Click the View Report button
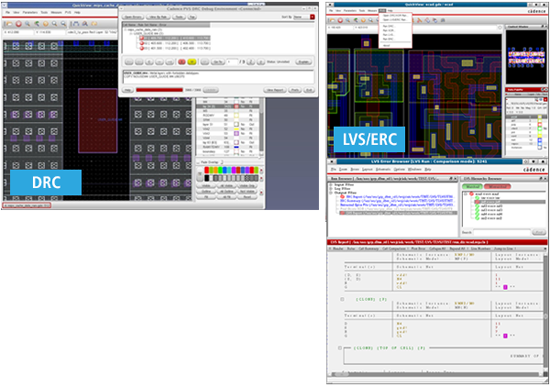Viewport: 550px width, 387px height. pyautogui.click(x=275, y=90)
